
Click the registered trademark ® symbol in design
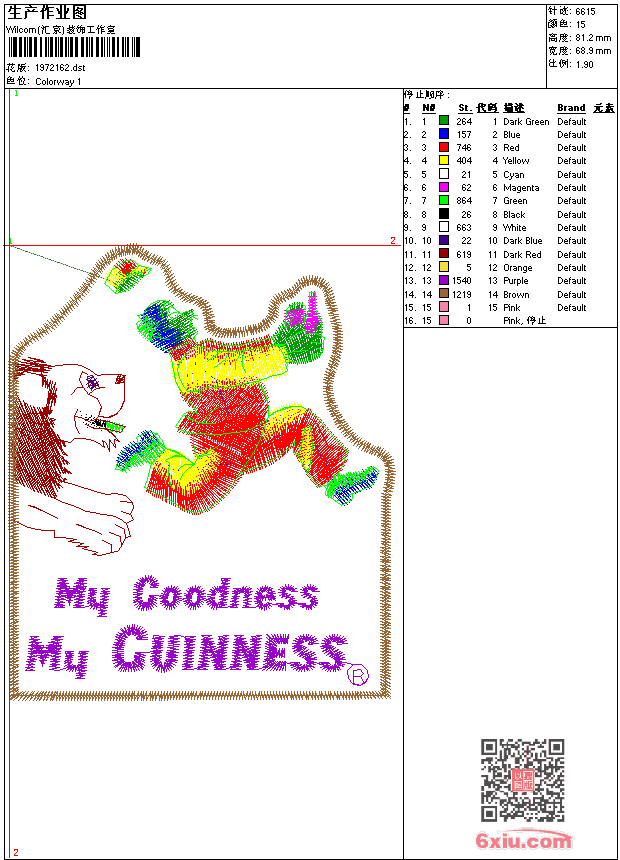pos(358,675)
